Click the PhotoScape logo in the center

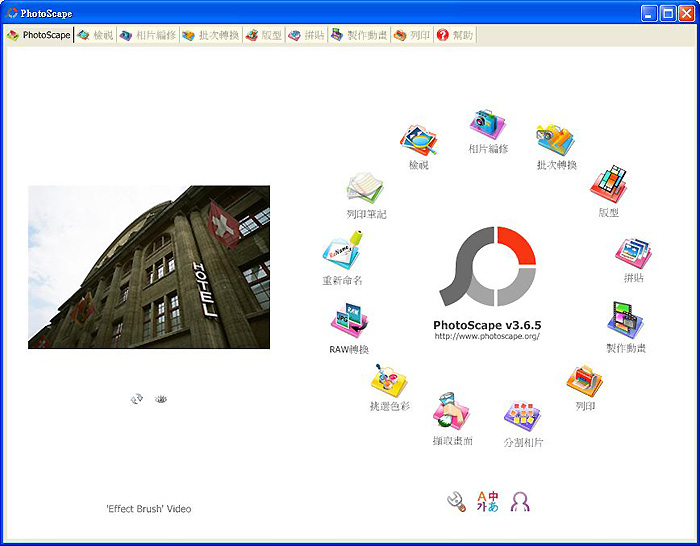[488, 266]
